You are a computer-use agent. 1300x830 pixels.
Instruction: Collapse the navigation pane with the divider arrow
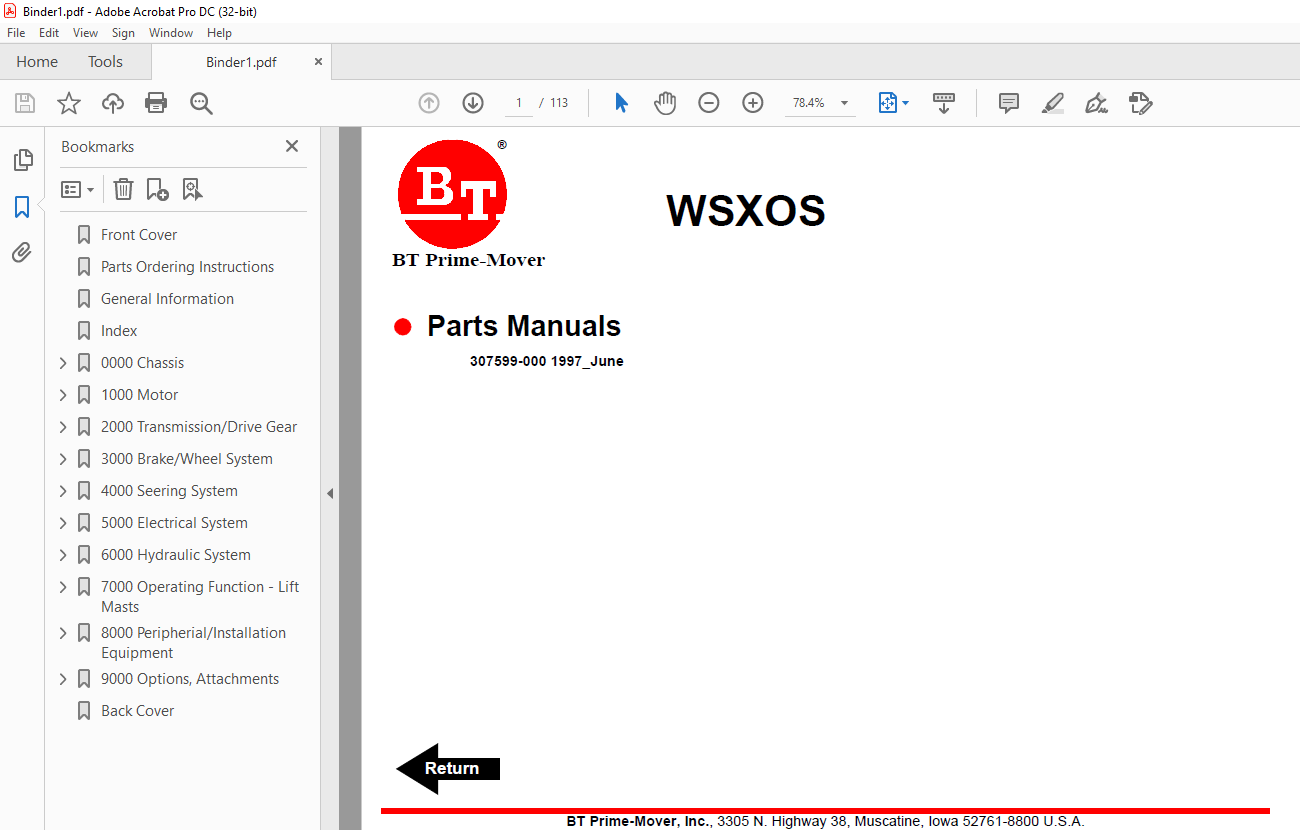click(330, 493)
